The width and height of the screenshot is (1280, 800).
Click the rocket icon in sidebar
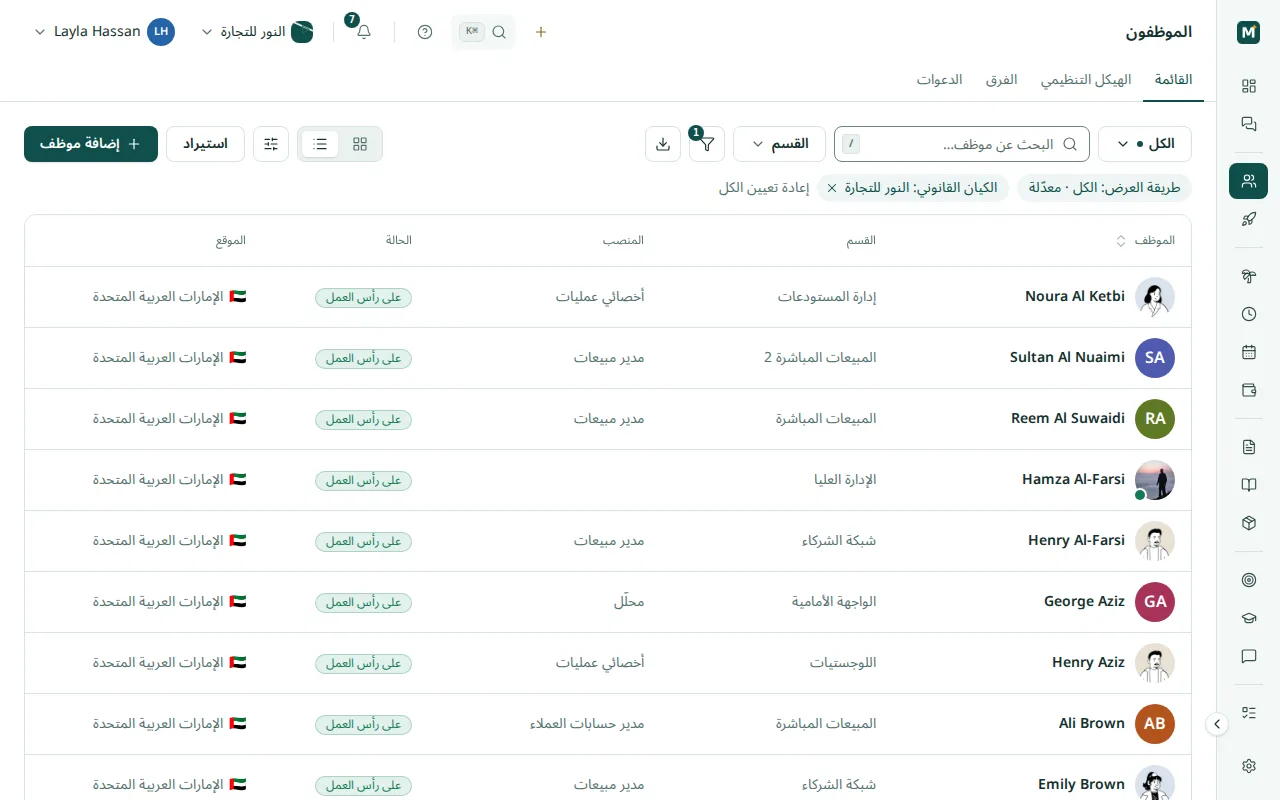(x=1248, y=219)
